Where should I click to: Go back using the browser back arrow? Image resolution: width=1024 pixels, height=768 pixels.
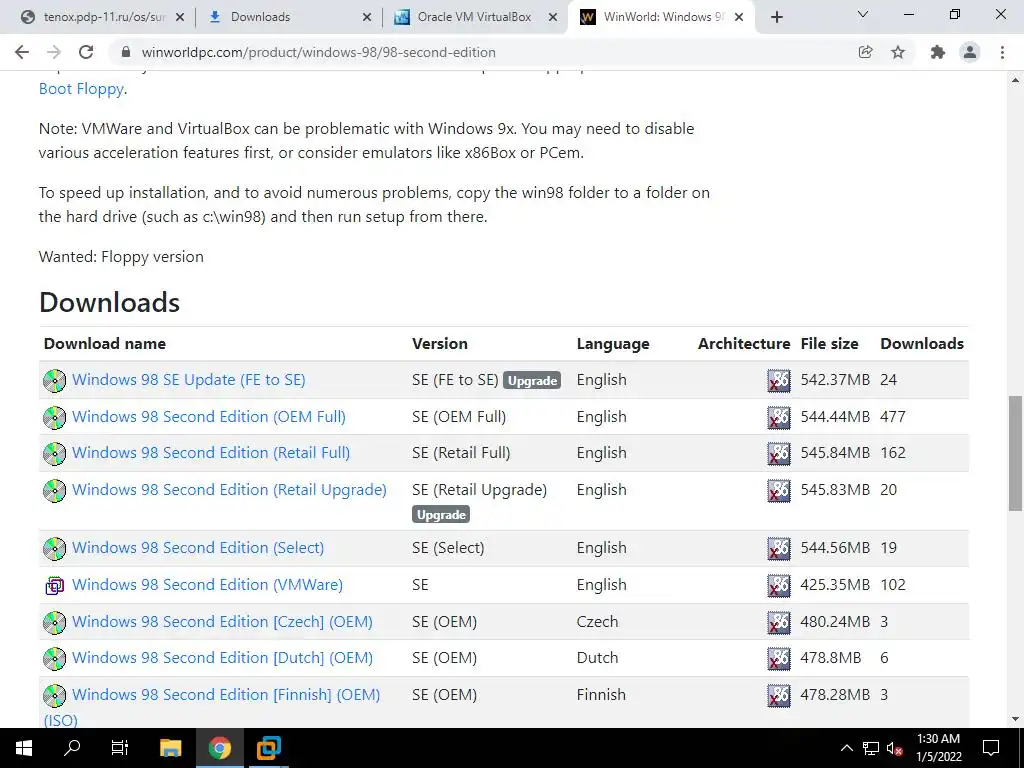(22, 52)
